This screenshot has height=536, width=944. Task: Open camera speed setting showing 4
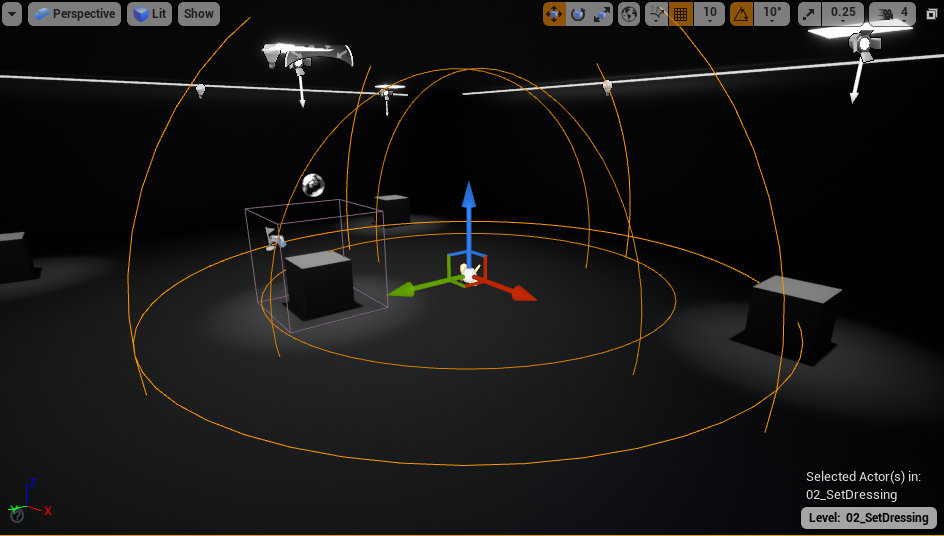[892, 13]
